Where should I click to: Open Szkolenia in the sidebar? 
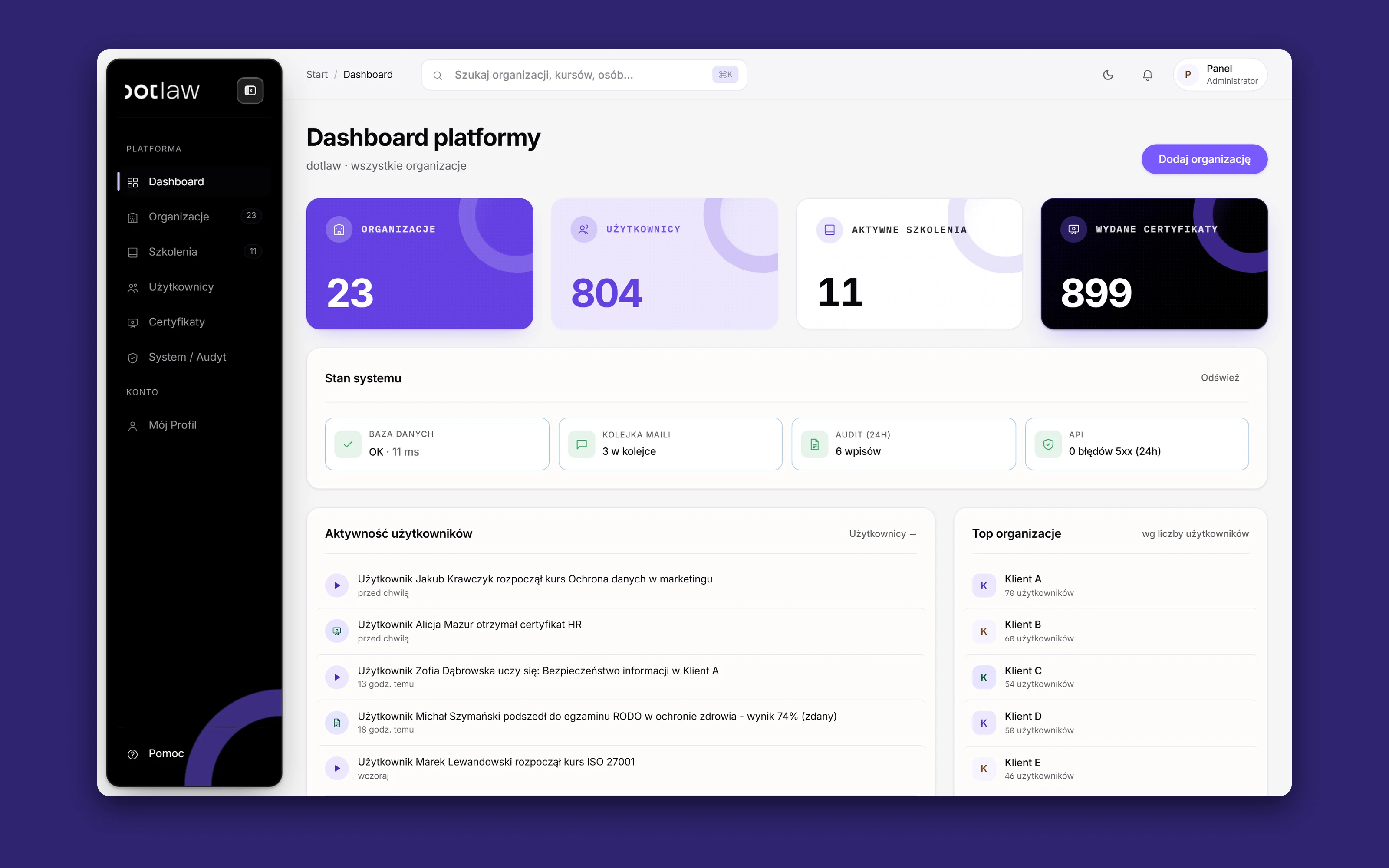point(194,251)
